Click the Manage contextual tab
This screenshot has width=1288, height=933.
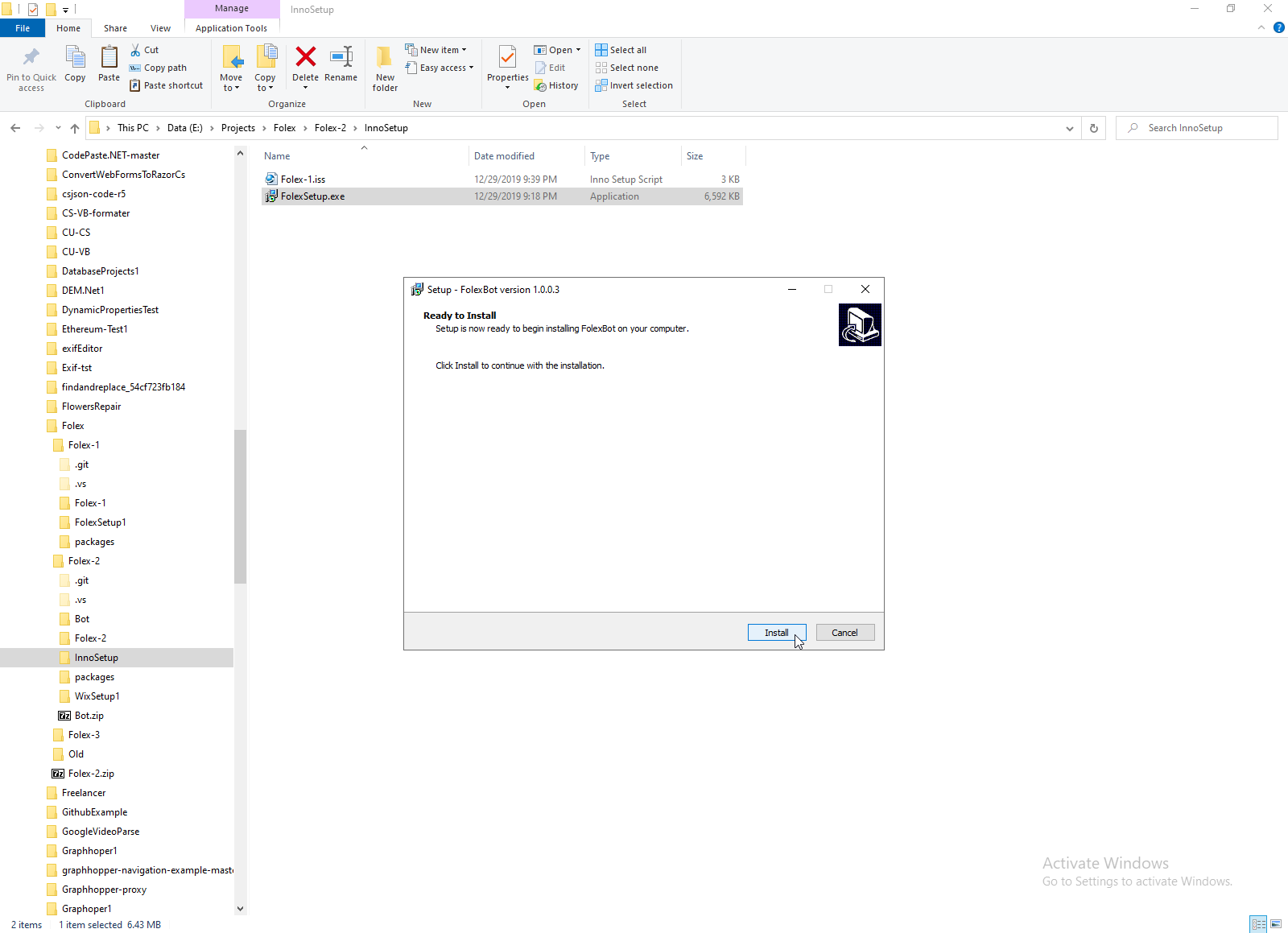coord(232,8)
